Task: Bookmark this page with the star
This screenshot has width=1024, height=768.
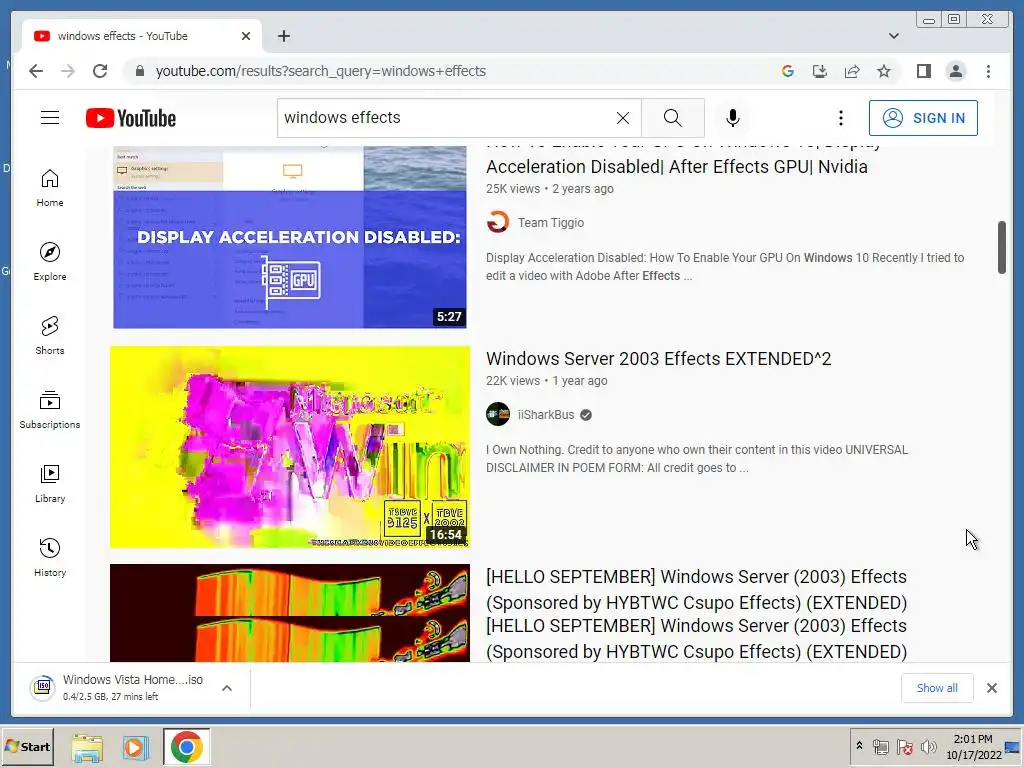Action: 884,71
